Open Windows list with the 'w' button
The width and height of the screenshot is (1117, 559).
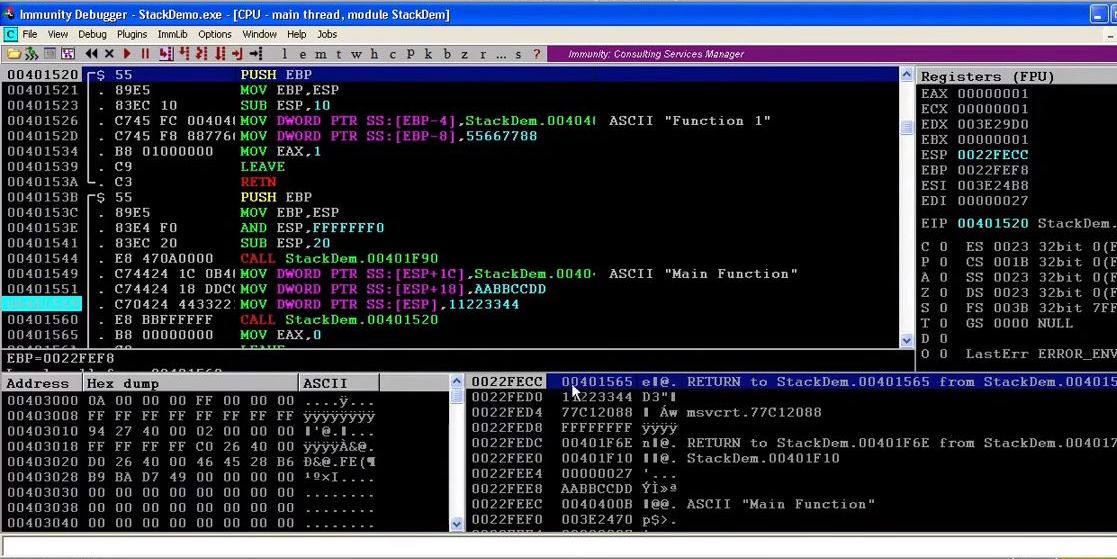pos(355,53)
